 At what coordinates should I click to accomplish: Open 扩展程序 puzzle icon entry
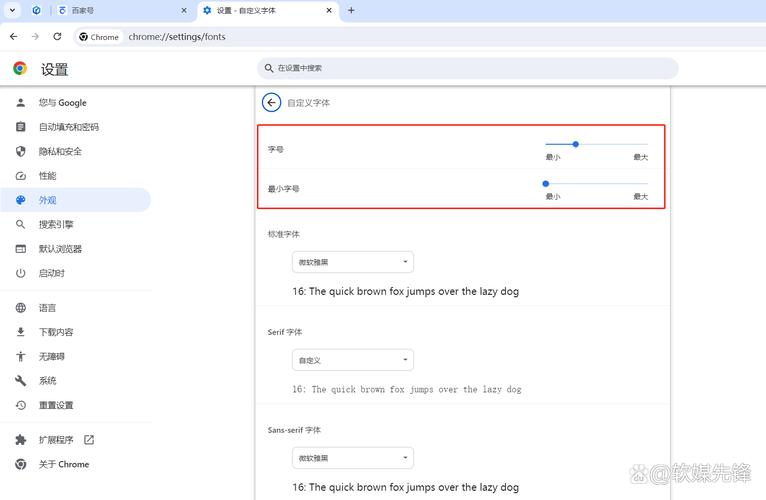click(20, 440)
